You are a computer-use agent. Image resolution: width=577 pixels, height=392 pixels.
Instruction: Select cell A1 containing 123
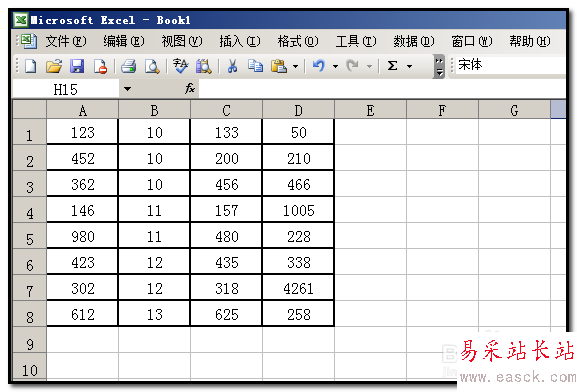click(82, 132)
